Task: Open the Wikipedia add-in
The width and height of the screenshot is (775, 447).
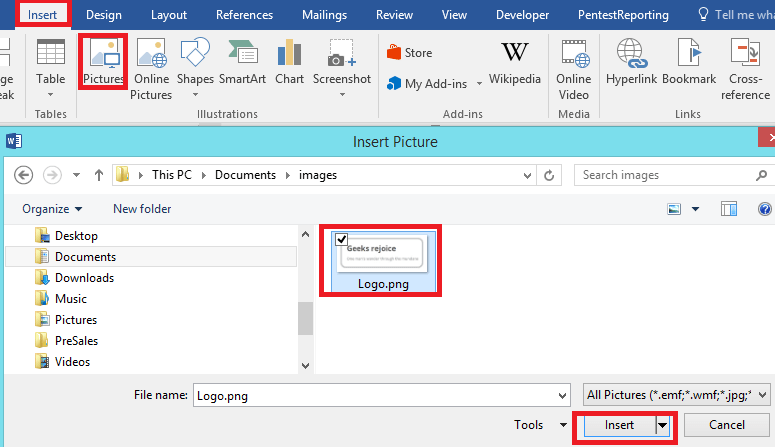Action: click(515, 62)
